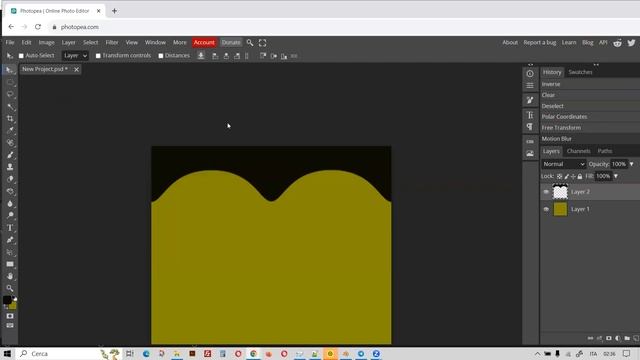
Task: Select the Eyedropper tool
Action: [x=10, y=131]
